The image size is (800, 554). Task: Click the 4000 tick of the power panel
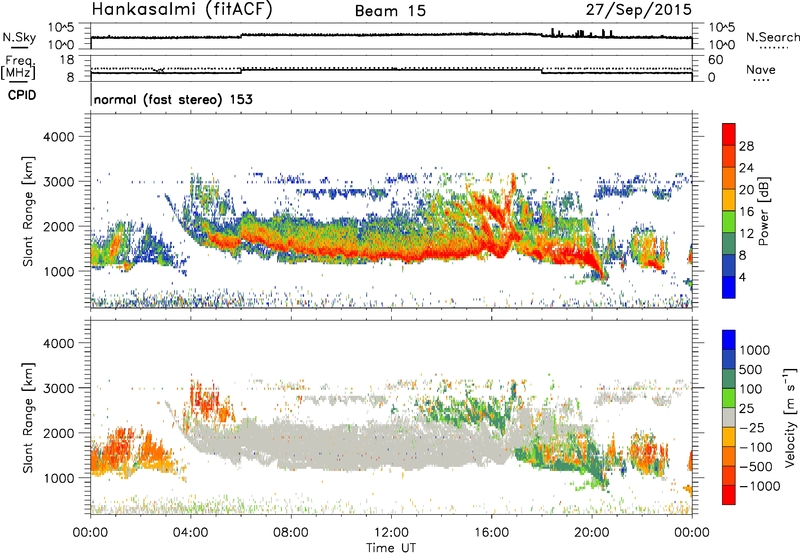click(x=58, y=137)
